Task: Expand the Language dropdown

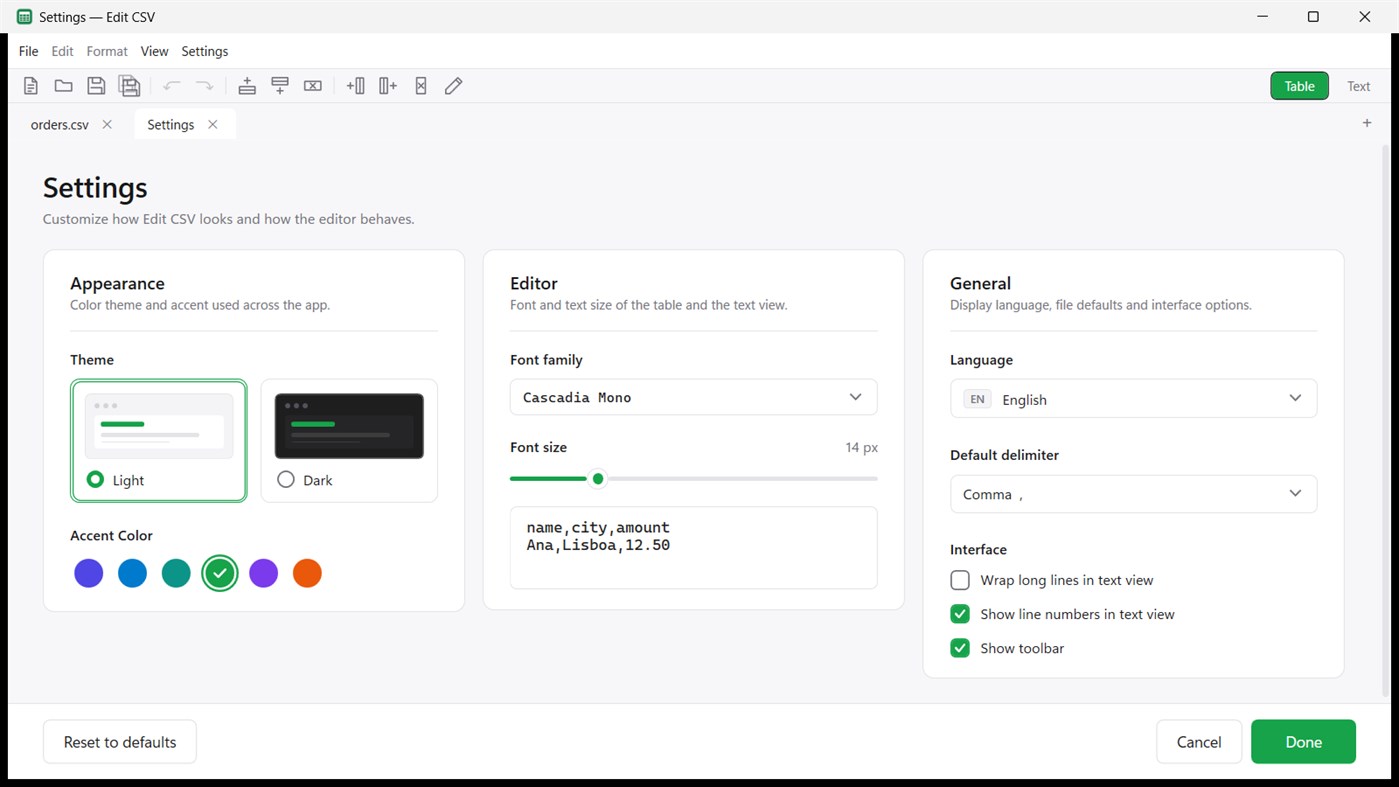Action: (1133, 398)
